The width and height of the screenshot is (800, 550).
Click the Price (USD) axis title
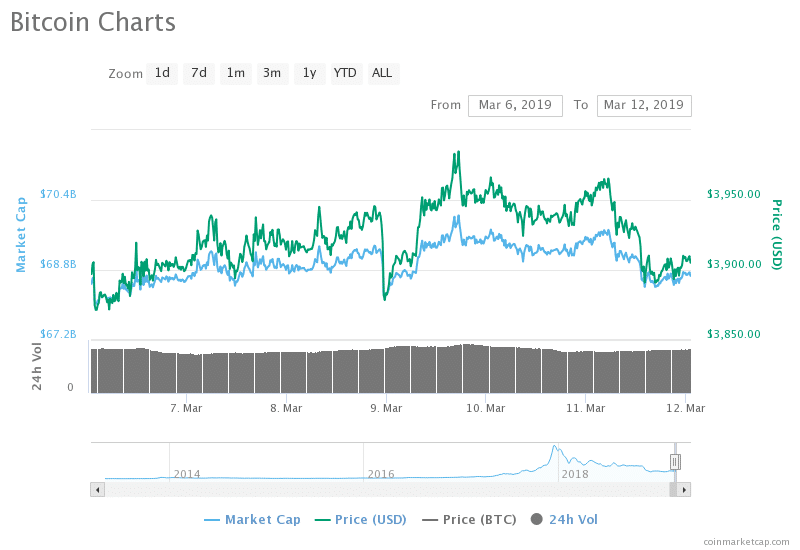777,235
